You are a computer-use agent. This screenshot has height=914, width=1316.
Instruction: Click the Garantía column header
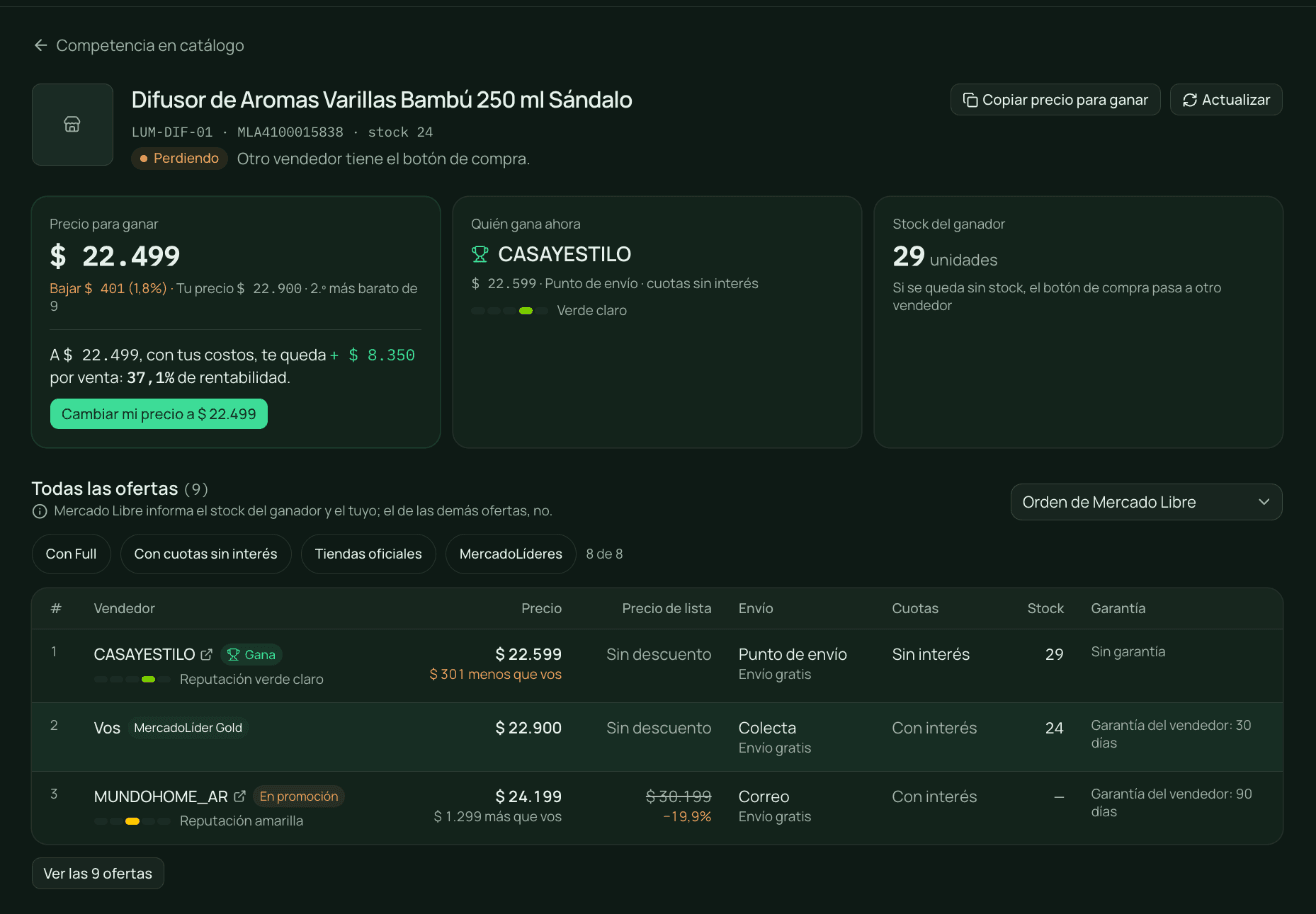coord(1118,608)
